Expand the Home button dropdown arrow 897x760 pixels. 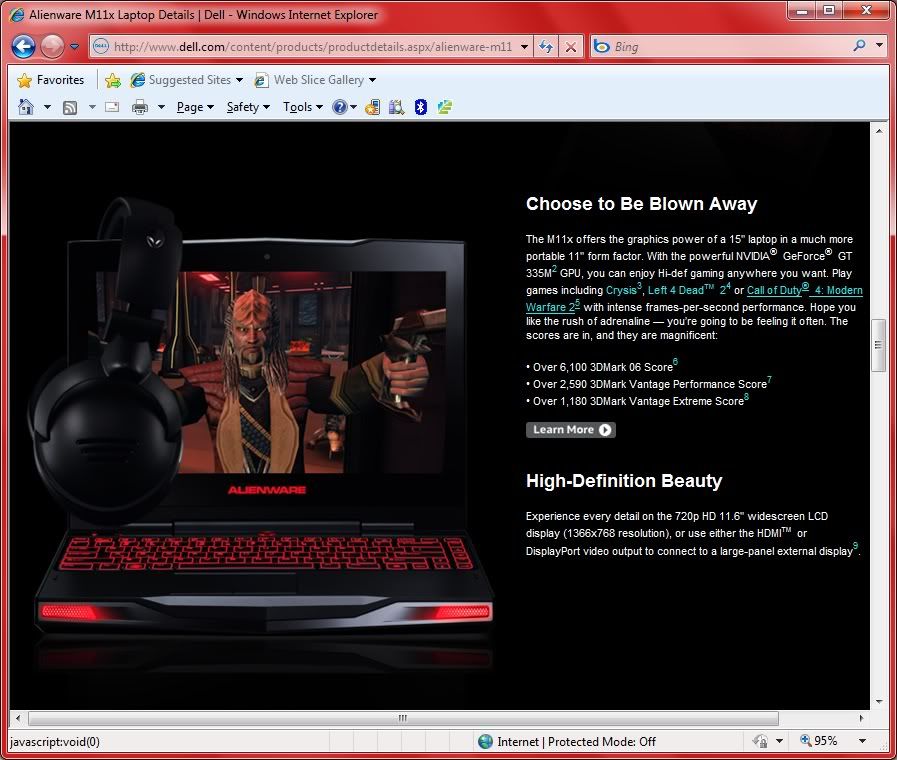(47, 107)
